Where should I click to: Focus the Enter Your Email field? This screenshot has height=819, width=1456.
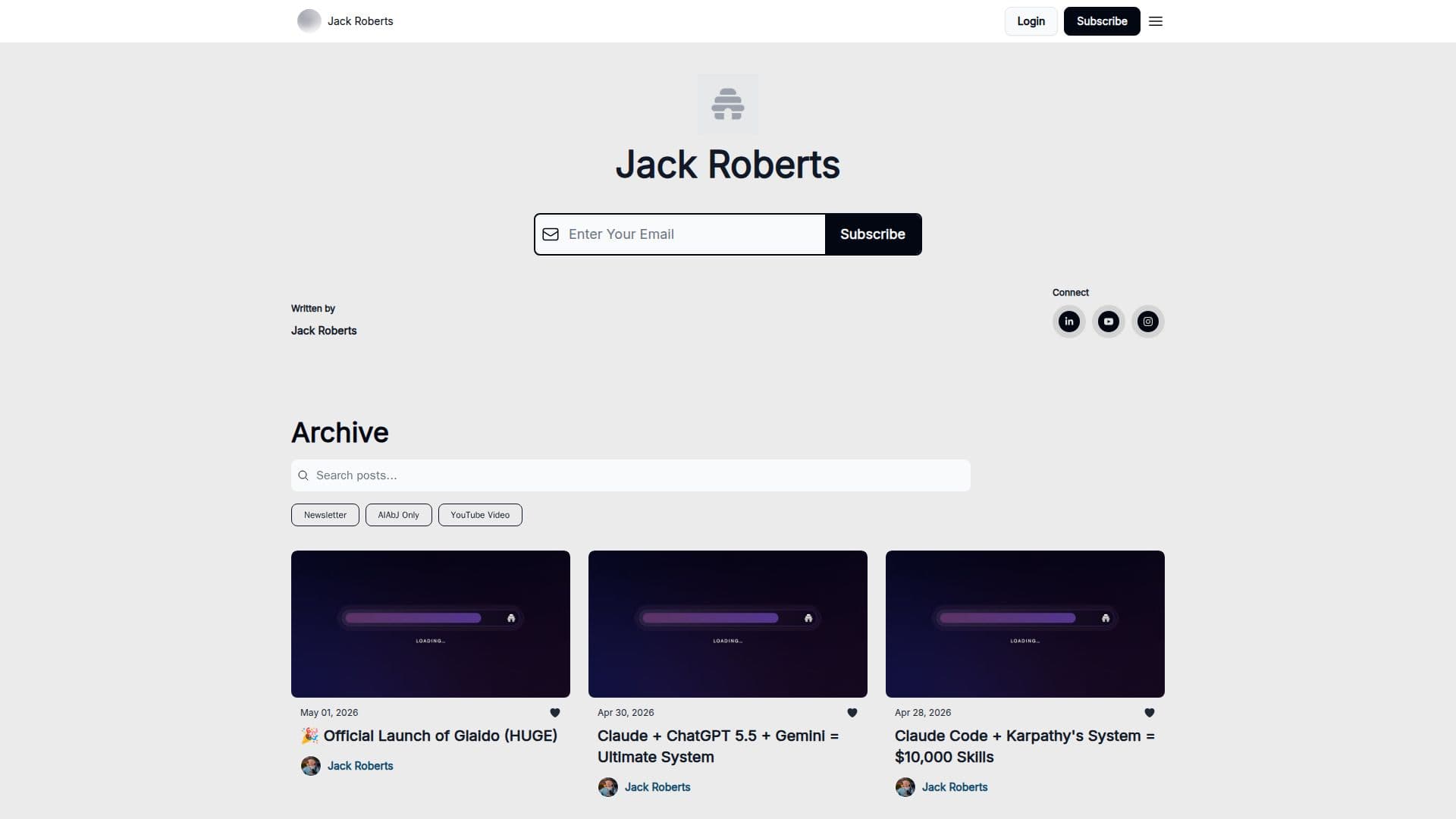679,234
